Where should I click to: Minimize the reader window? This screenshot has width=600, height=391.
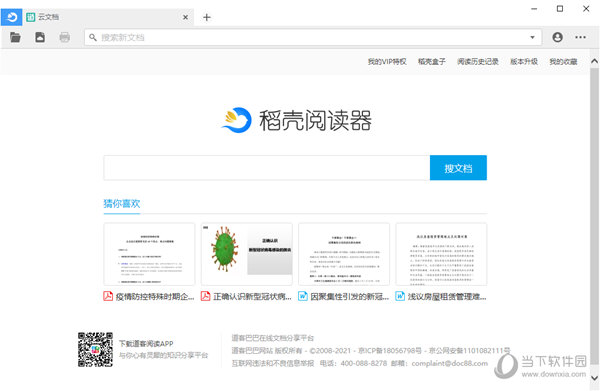[x=534, y=8]
